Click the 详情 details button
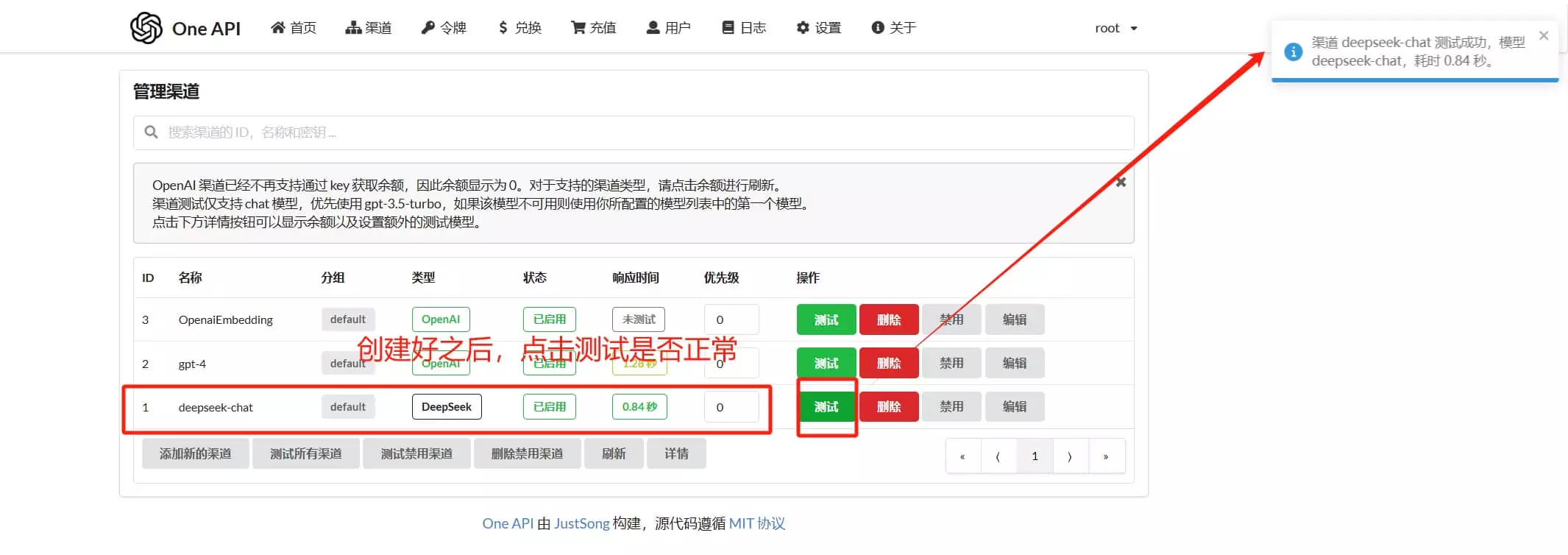This screenshot has width=1568, height=555. pyautogui.click(x=677, y=453)
